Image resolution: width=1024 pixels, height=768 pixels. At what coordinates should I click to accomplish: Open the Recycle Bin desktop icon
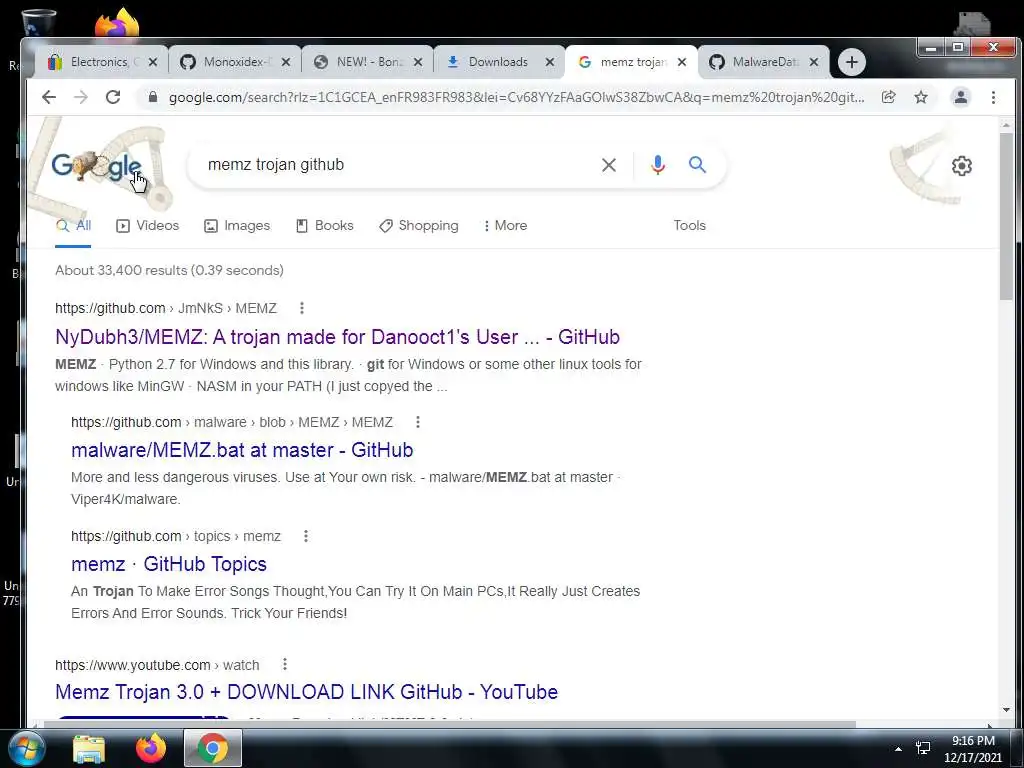(39, 22)
